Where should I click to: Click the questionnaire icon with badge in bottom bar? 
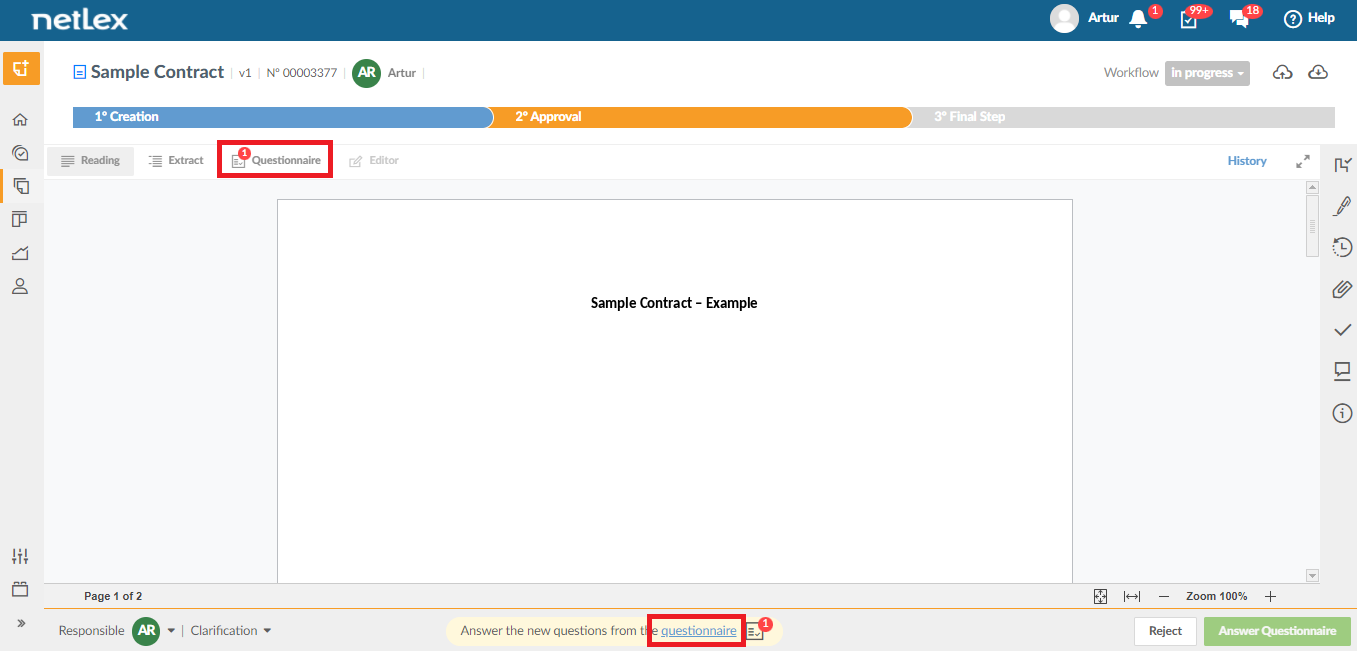(x=755, y=631)
